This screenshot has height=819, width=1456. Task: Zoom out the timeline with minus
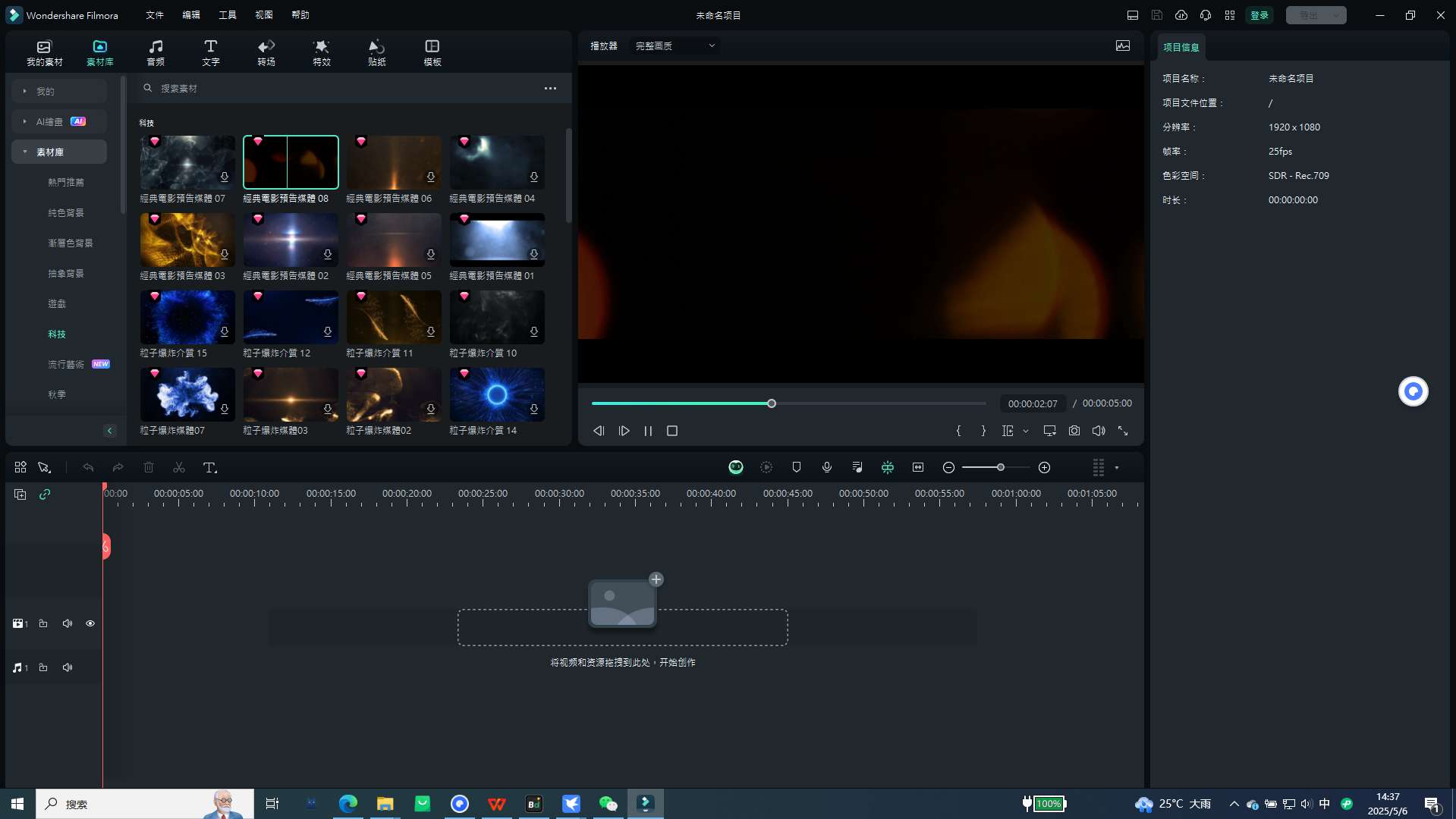click(x=948, y=468)
